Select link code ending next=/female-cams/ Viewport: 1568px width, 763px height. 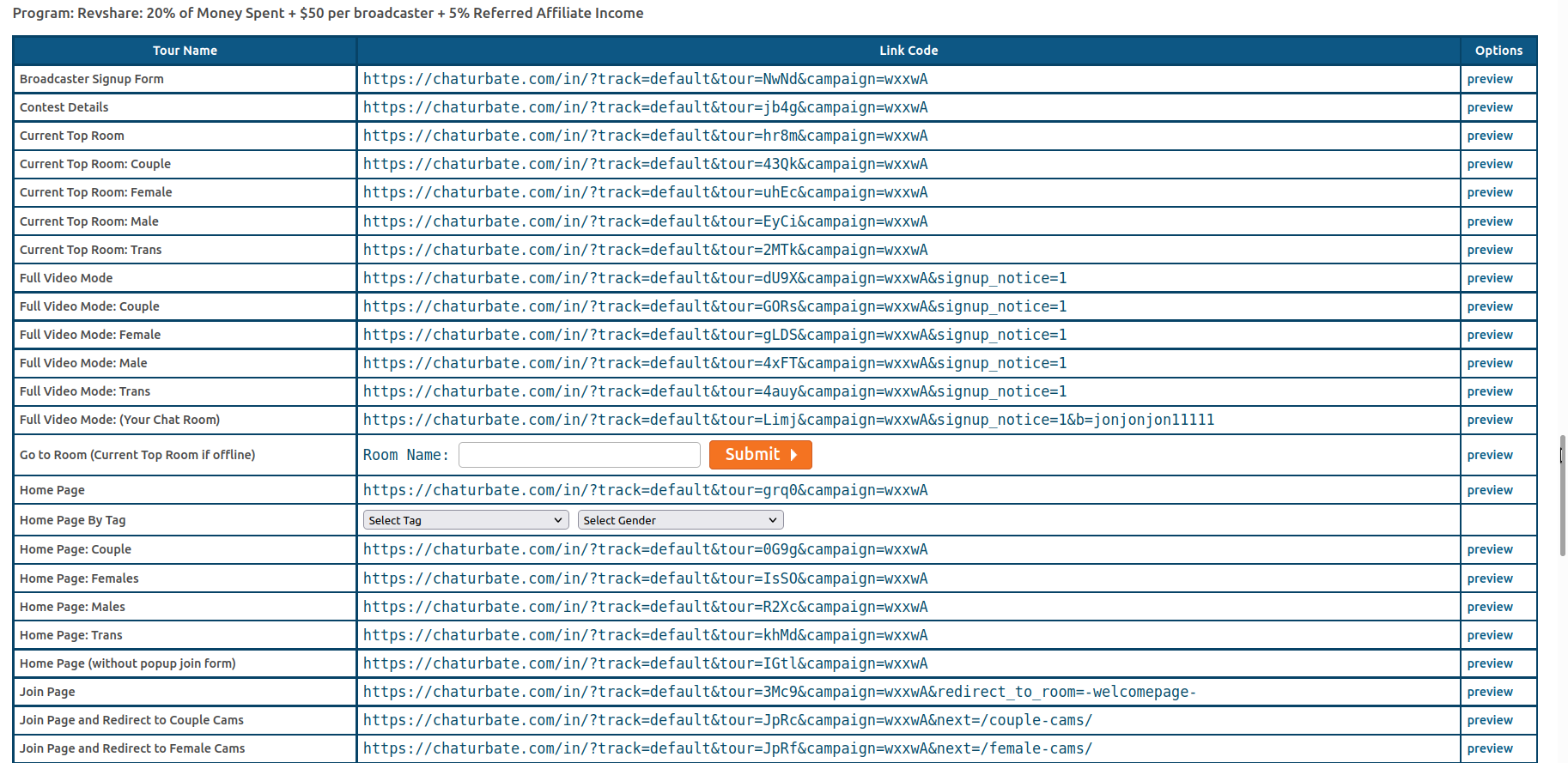pos(727,748)
